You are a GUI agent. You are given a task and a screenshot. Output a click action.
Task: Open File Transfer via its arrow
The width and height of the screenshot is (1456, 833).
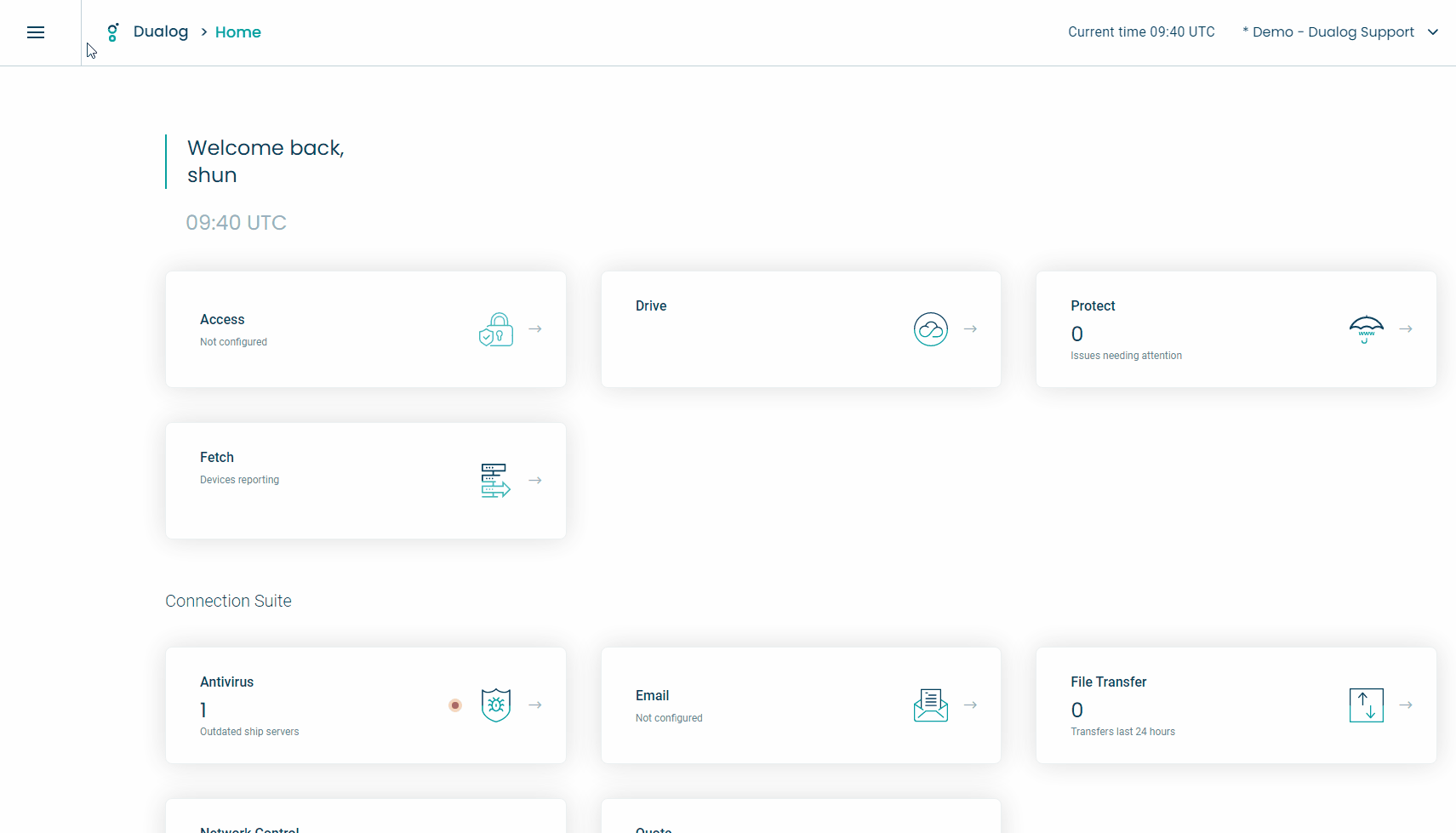point(1406,705)
